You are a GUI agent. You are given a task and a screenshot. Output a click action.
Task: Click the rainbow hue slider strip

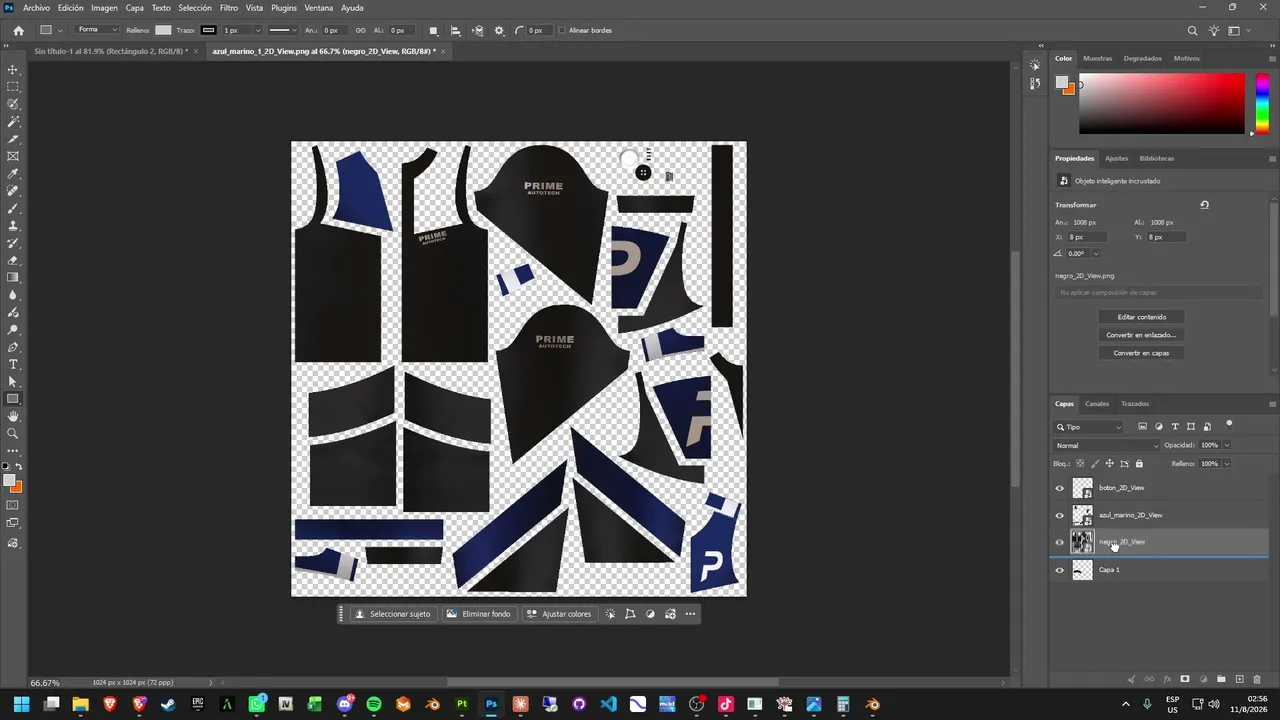tap(1262, 102)
